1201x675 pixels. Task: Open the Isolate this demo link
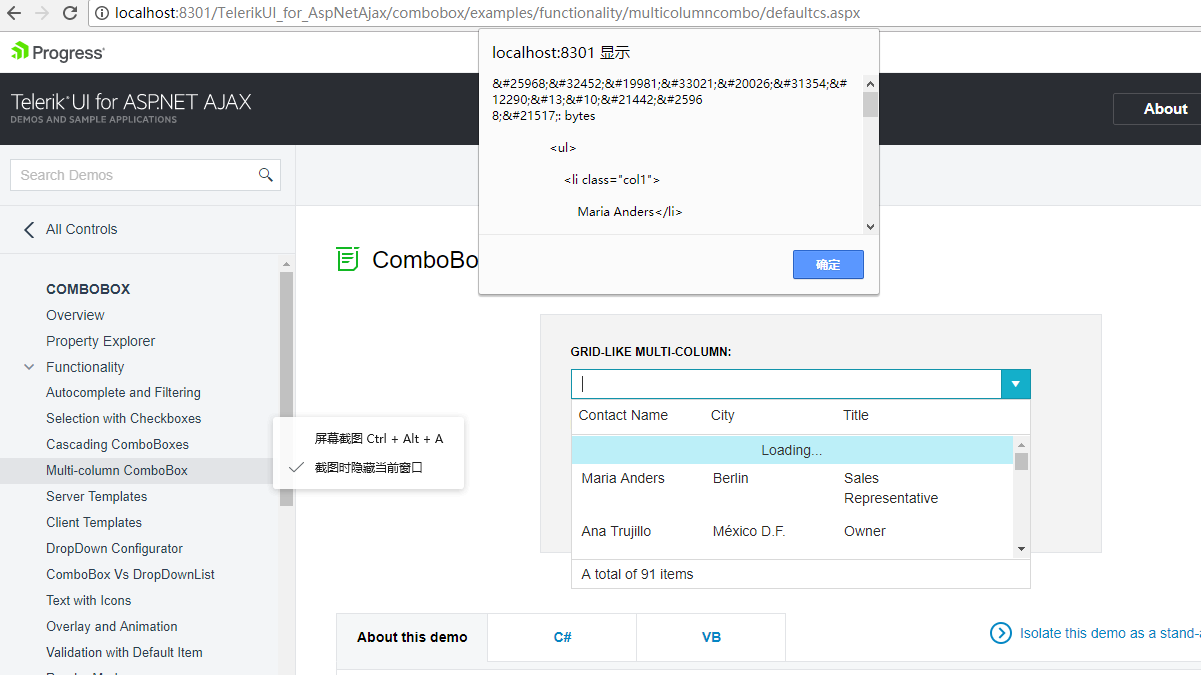click(x=1110, y=633)
